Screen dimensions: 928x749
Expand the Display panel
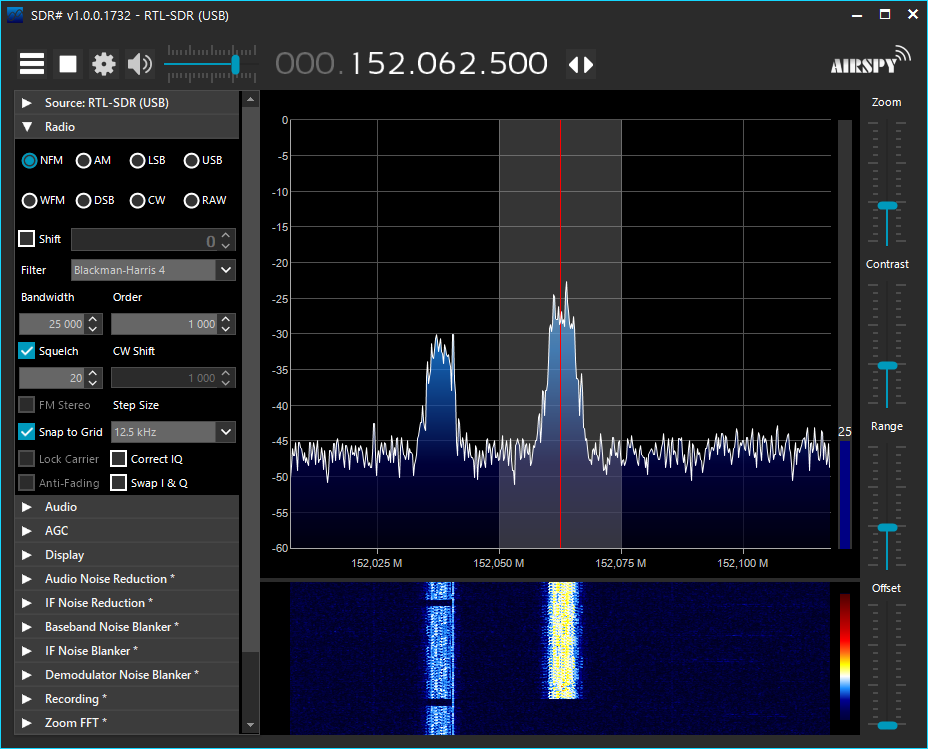point(127,555)
